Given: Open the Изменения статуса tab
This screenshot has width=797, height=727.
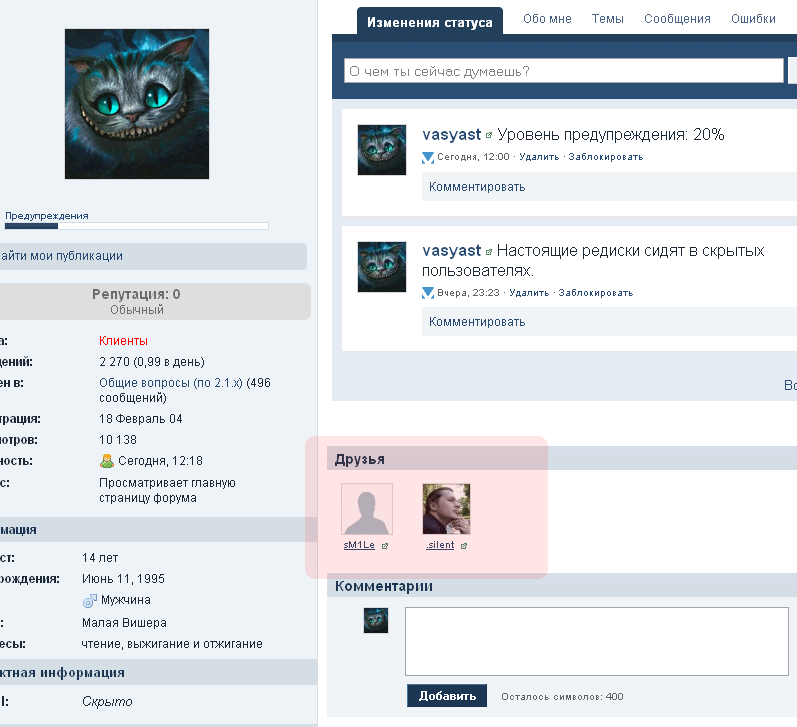Looking at the screenshot, I should coord(430,22).
